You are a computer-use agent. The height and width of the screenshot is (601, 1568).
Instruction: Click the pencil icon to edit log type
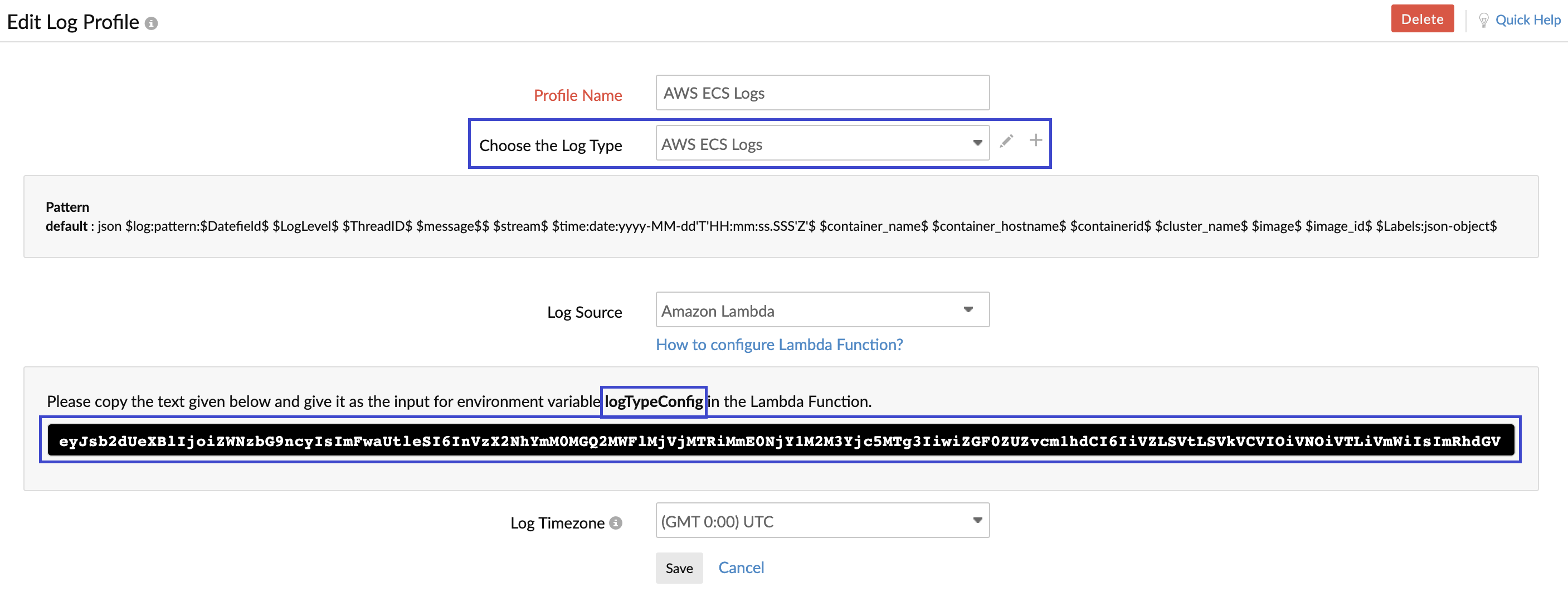pos(1006,141)
